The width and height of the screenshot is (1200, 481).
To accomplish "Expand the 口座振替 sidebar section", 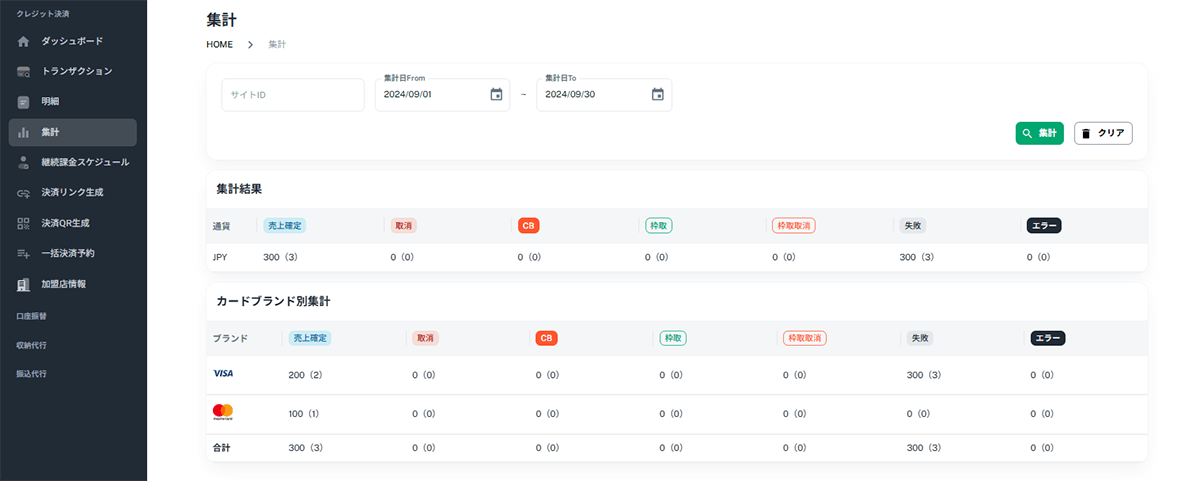I will tap(31, 316).
